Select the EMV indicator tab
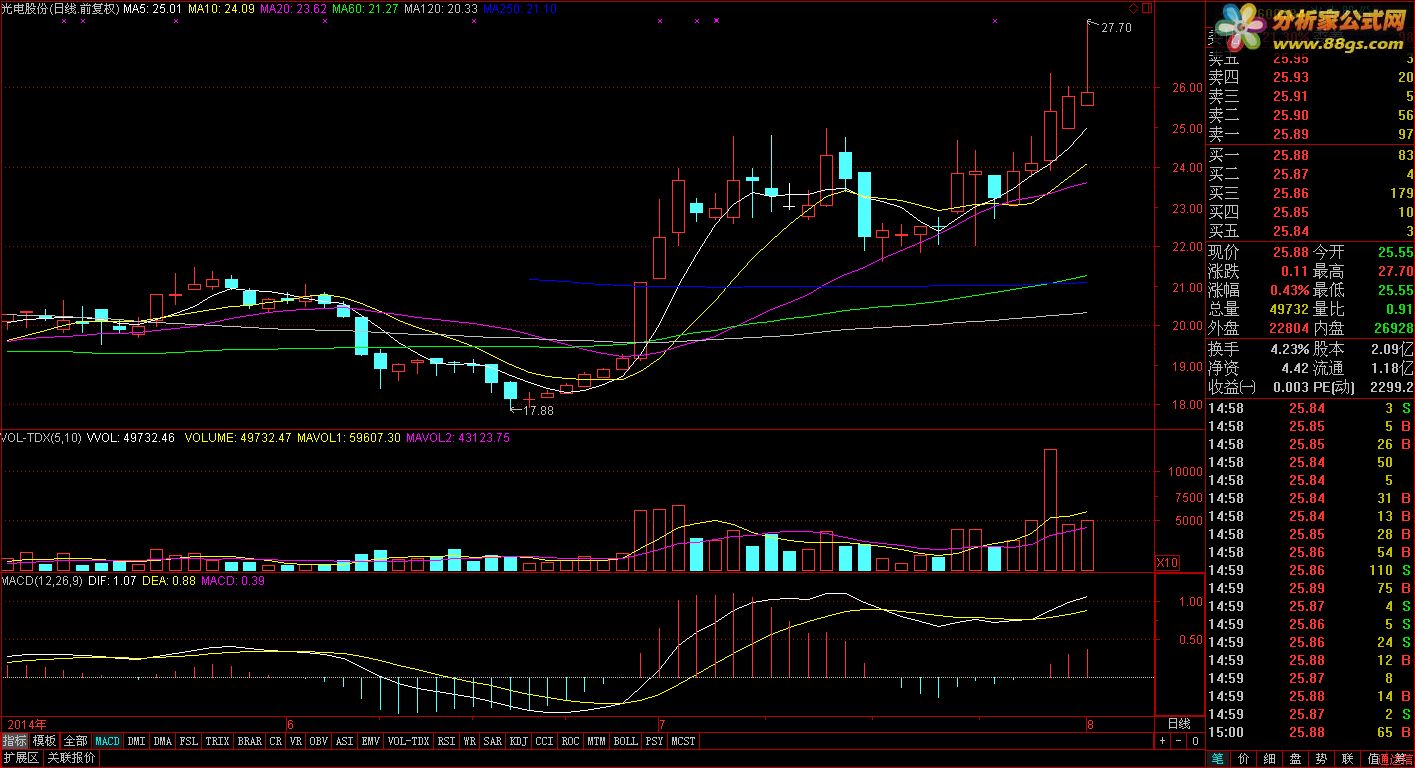This screenshot has height=768, width=1415. pos(370,741)
